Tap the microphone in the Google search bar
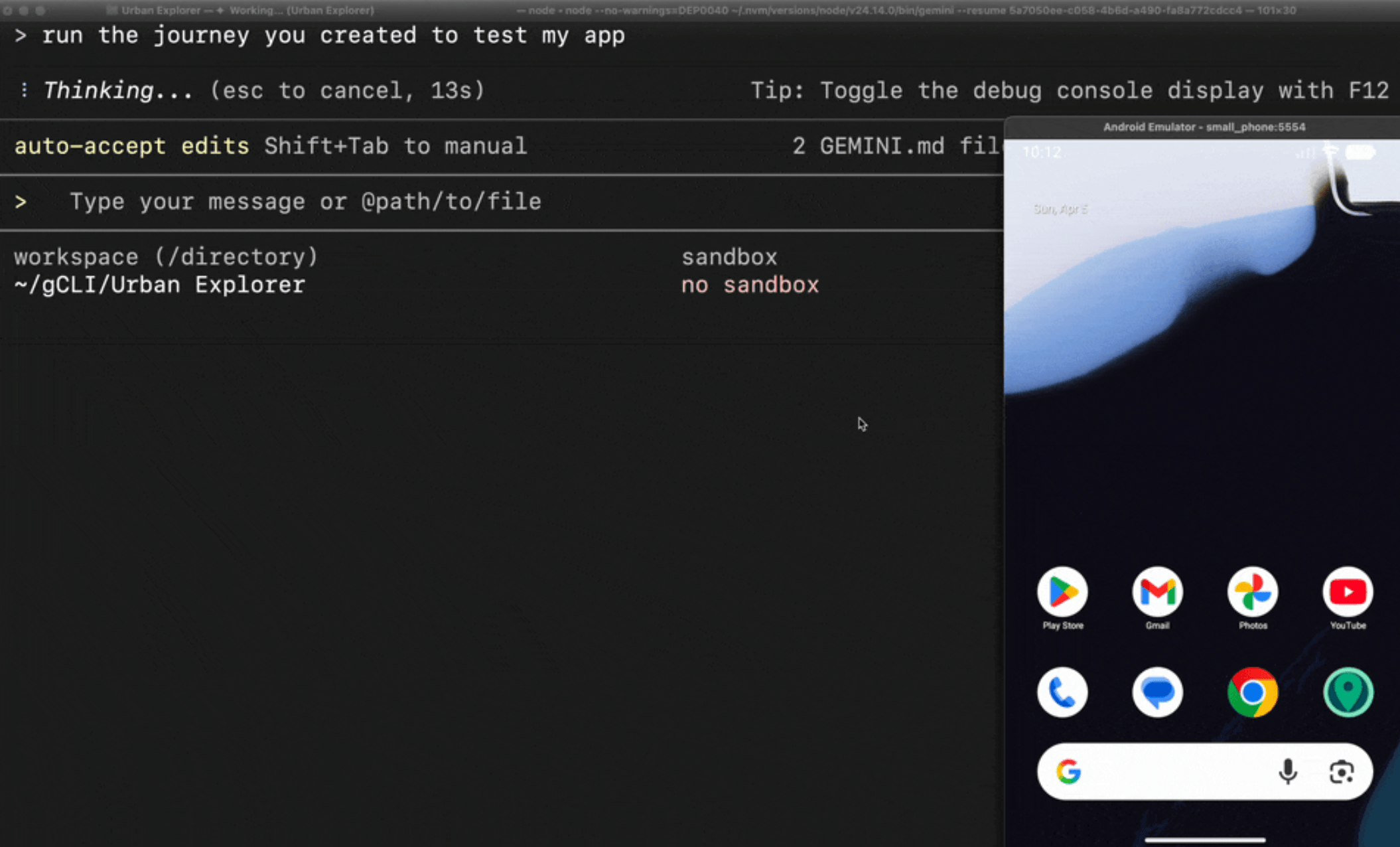Image resolution: width=1400 pixels, height=847 pixels. pyautogui.click(x=1288, y=771)
